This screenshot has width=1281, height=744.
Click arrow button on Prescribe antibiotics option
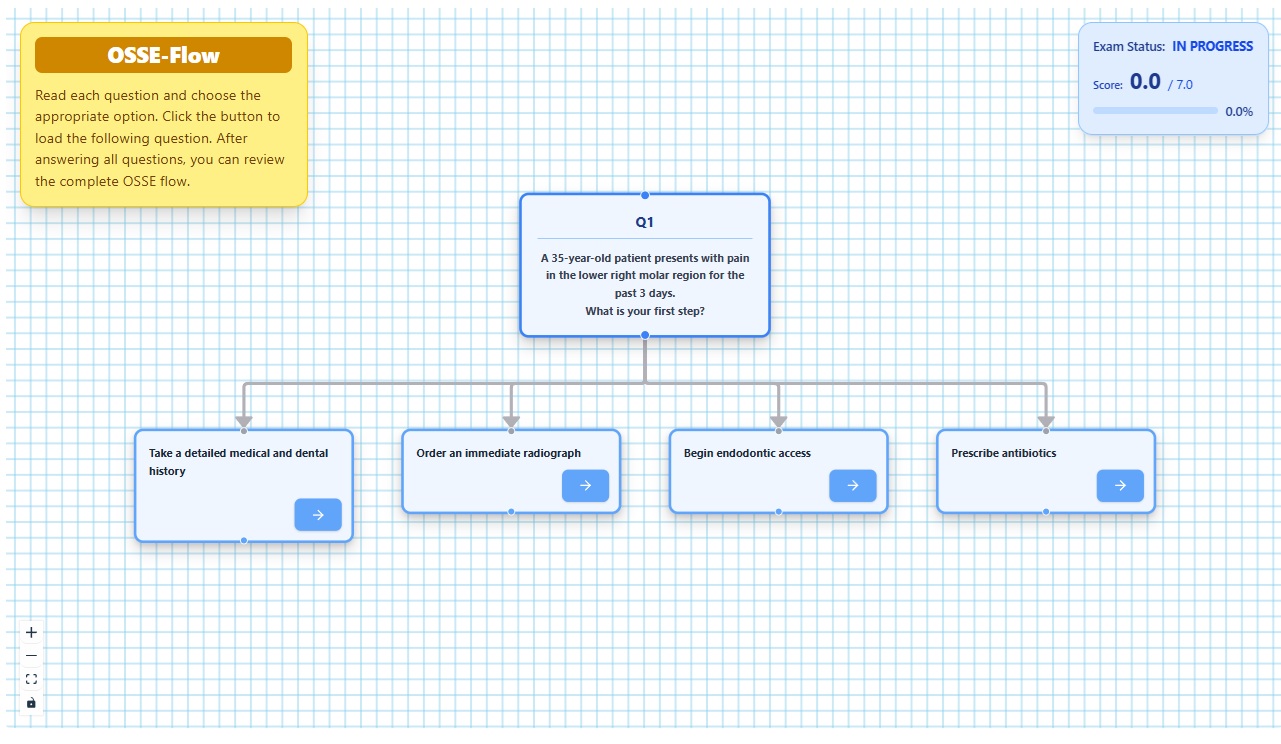(1120, 486)
